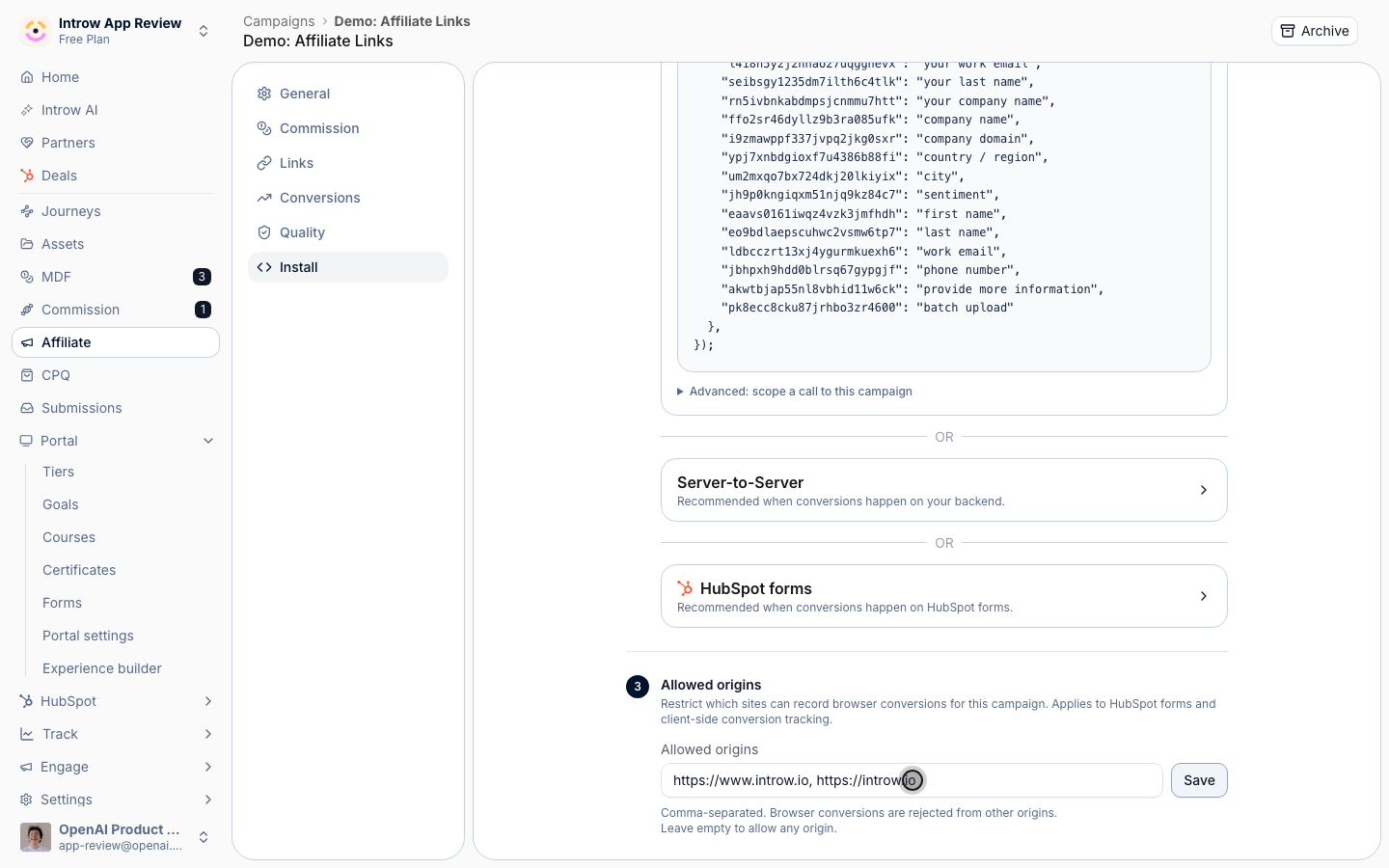The height and width of the screenshot is (868, 1389).
Task: Click the Introw AI sparkle icon
Action: pos(27,110)
